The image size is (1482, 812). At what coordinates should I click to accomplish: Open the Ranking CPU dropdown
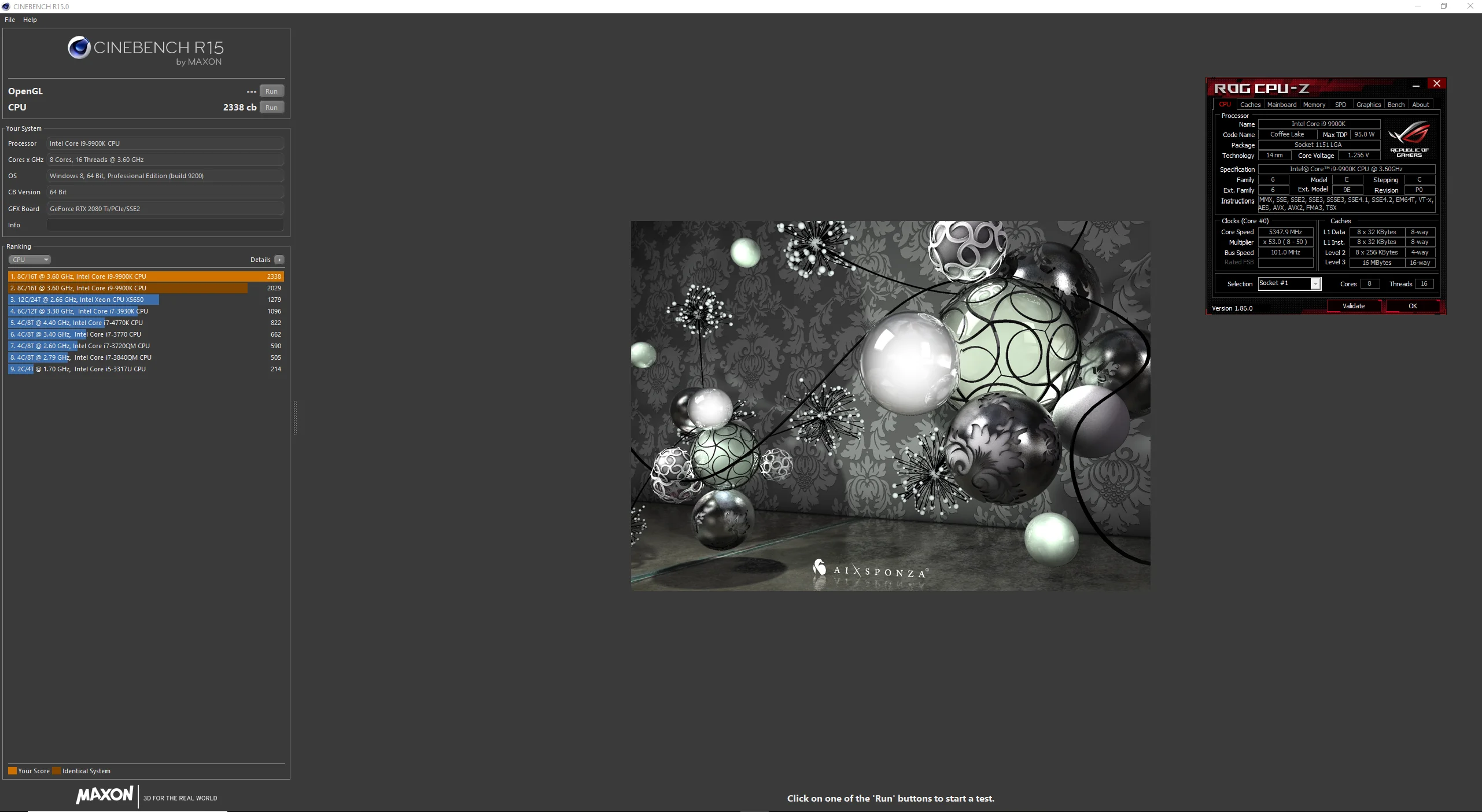(30, 260)
